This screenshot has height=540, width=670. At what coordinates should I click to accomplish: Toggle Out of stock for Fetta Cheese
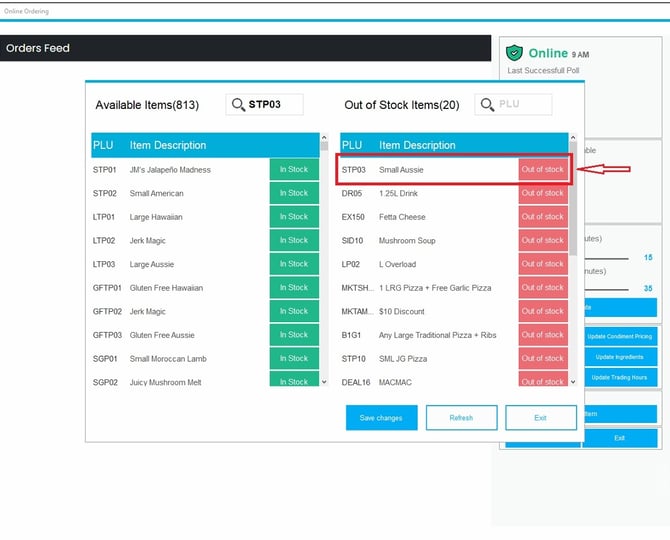[x=543, y=217]
